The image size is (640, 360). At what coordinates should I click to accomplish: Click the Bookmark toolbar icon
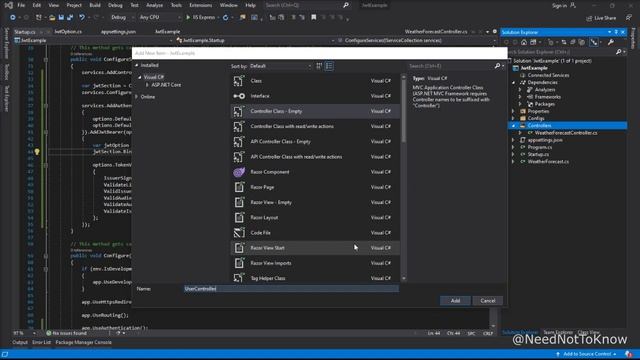coord(313,18)
